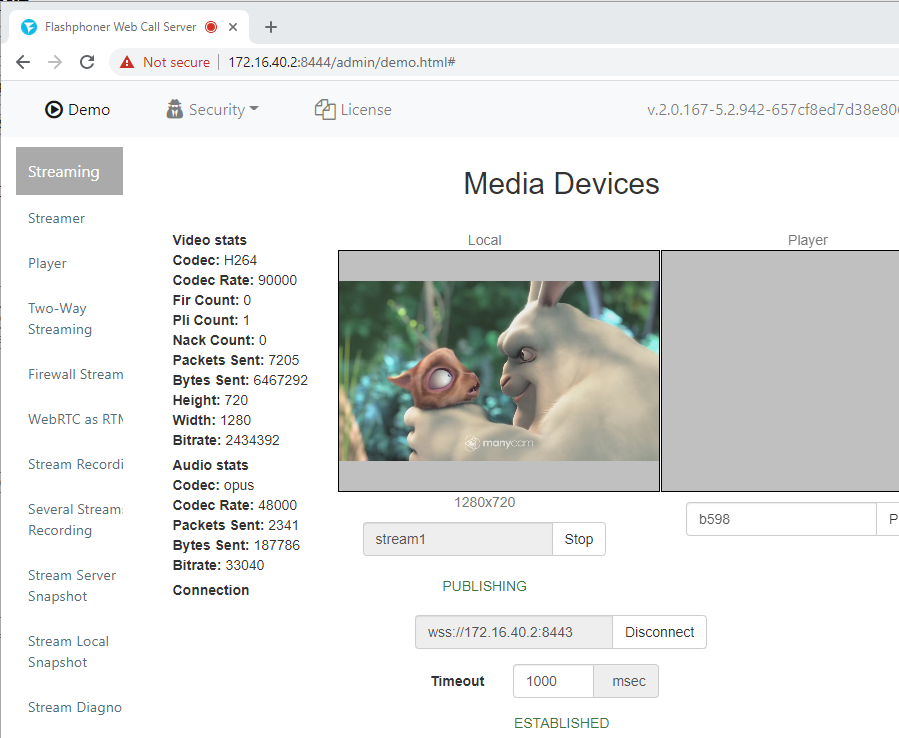Click the version string text
The image size is (899, 738).
click(x=773, y=110)
